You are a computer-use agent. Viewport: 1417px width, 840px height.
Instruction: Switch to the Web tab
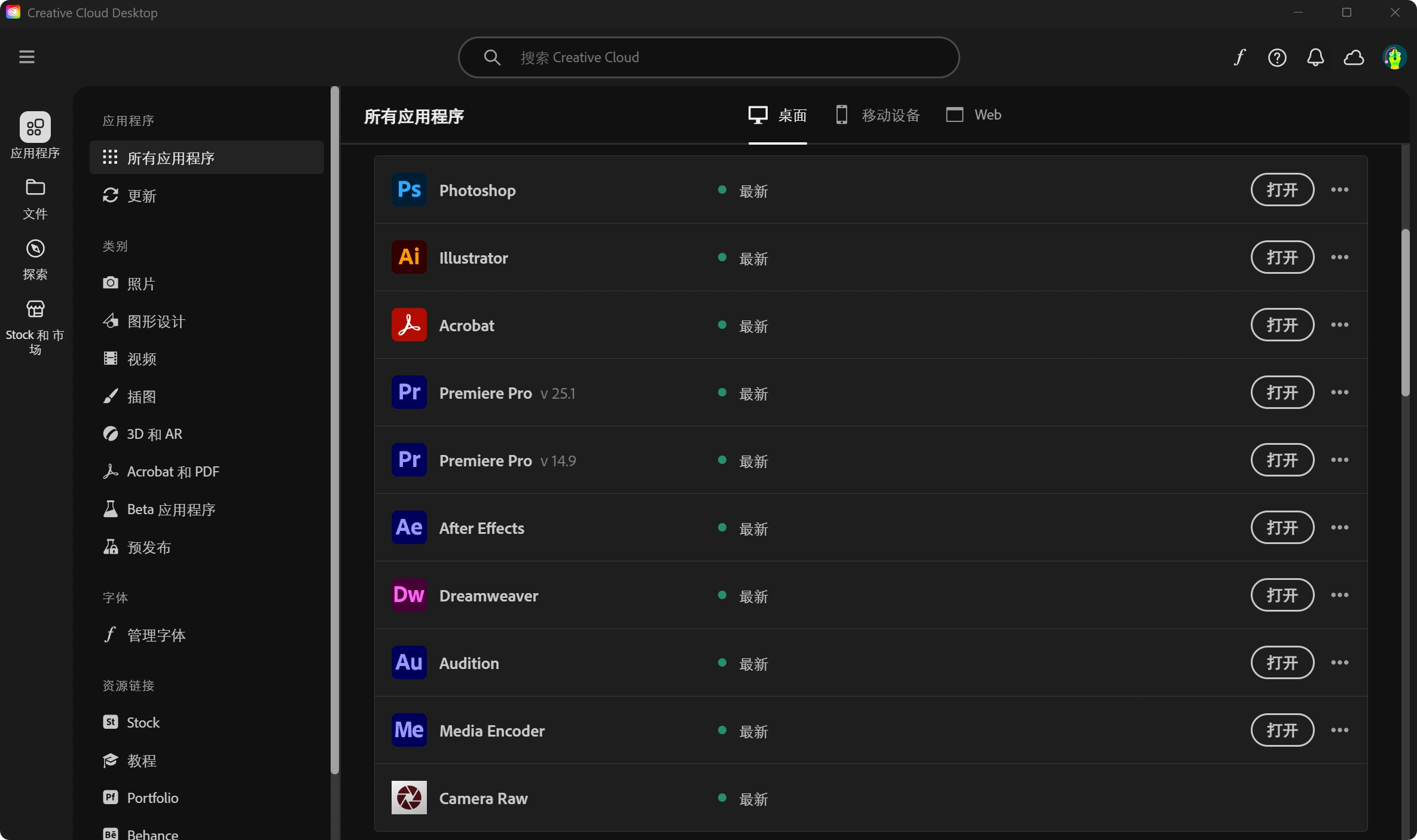coord(973,115)
